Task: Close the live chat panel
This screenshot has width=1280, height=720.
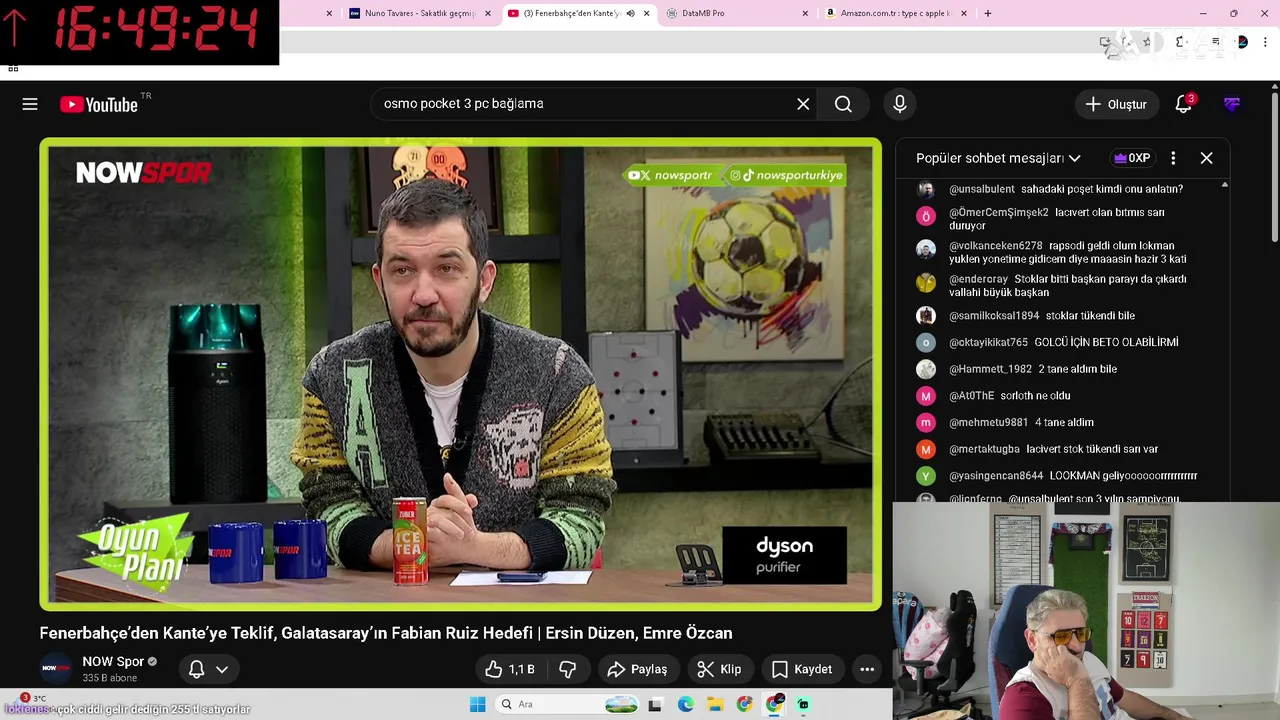Action: click(1207, 158)
